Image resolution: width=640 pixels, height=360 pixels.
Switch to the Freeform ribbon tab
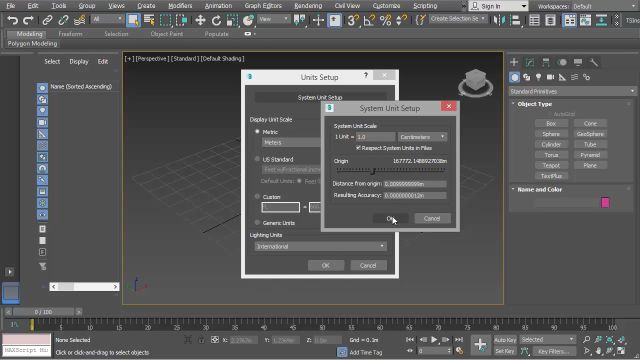[x=70, y=34]
